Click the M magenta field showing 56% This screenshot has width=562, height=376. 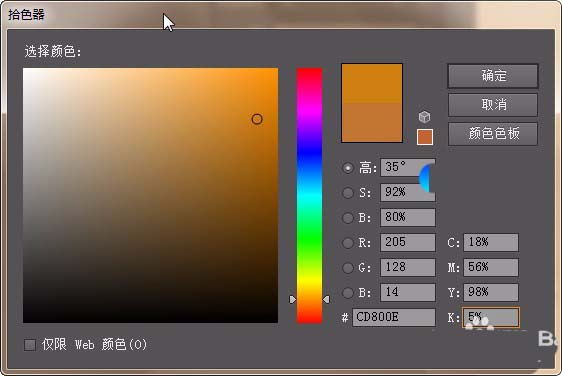[x=491, y=267]
